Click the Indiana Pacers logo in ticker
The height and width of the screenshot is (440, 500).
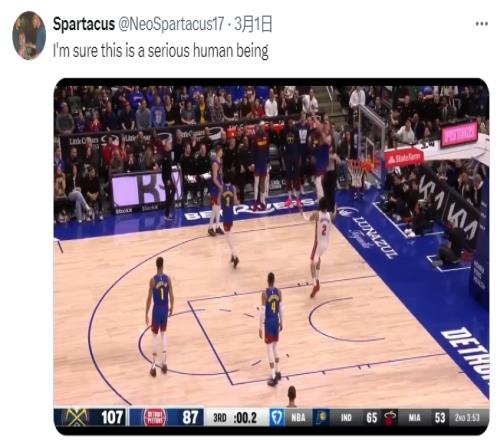[322, 417]
